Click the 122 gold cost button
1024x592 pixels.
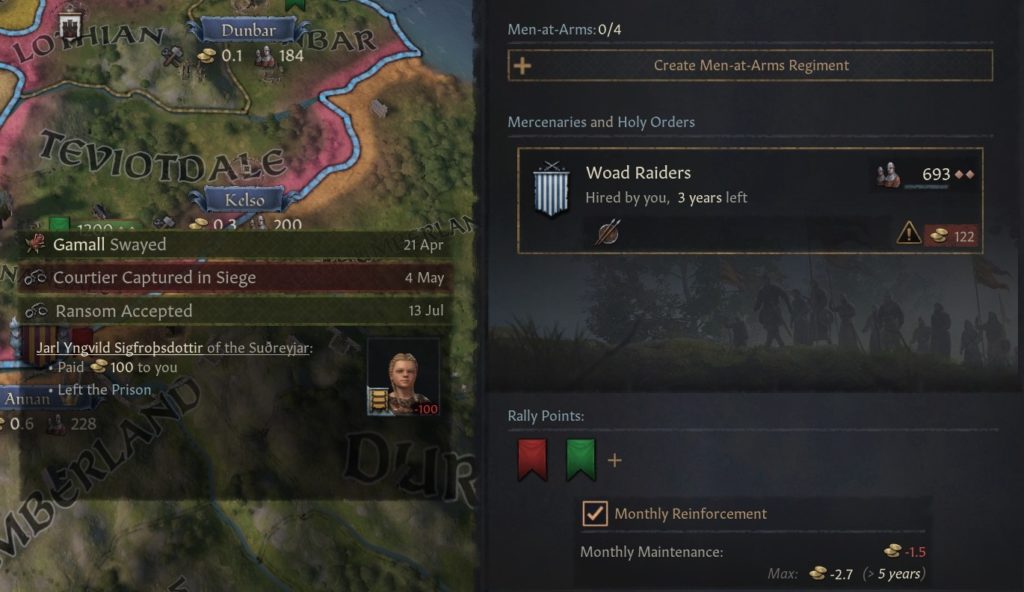[x=952, y=236]
